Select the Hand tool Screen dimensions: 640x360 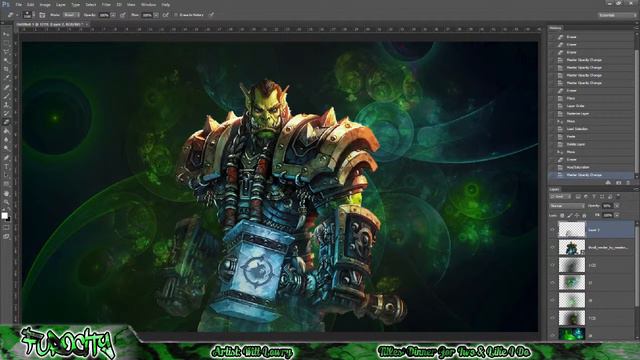coord(6,194)
